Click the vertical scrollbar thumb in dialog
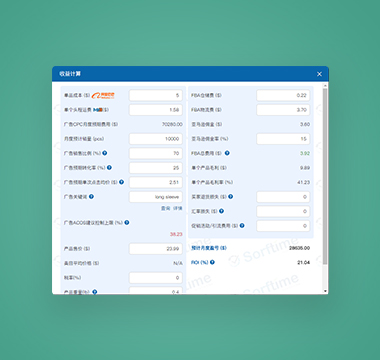Image resolution: width=380 pixels, height=360 pixels. (x=325, y=177)
